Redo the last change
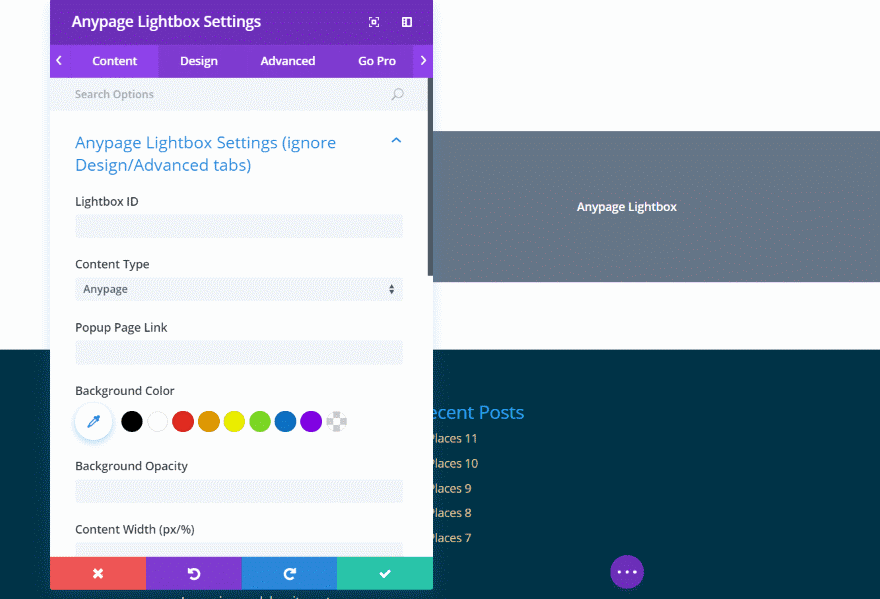The height and width of the screenshot is (599, 880). point(290,573)
